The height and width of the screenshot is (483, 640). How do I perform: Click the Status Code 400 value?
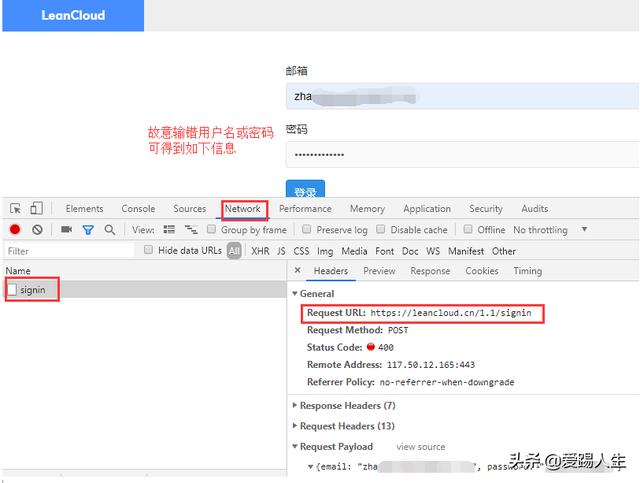point(385,347)
